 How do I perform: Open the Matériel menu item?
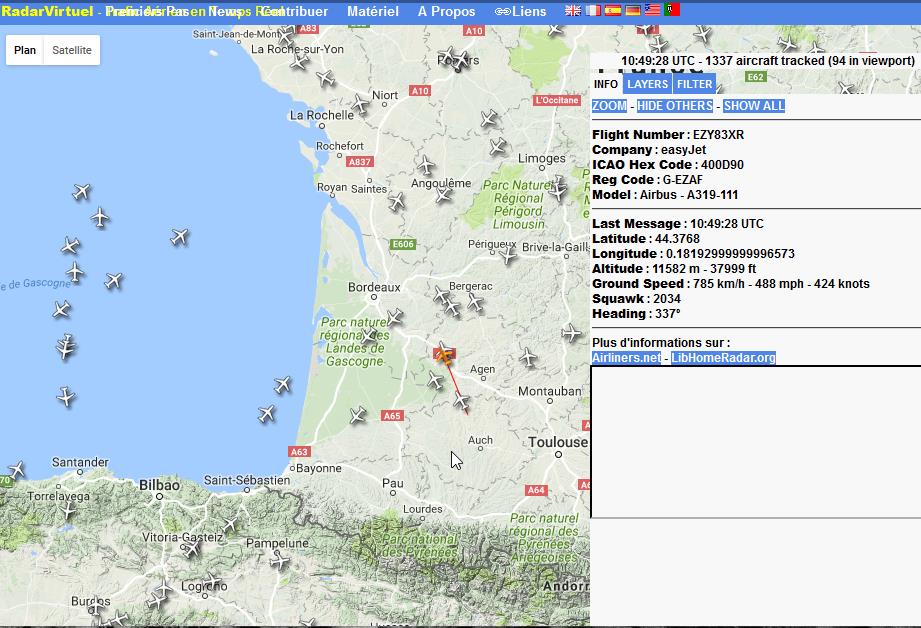point(372,11)
